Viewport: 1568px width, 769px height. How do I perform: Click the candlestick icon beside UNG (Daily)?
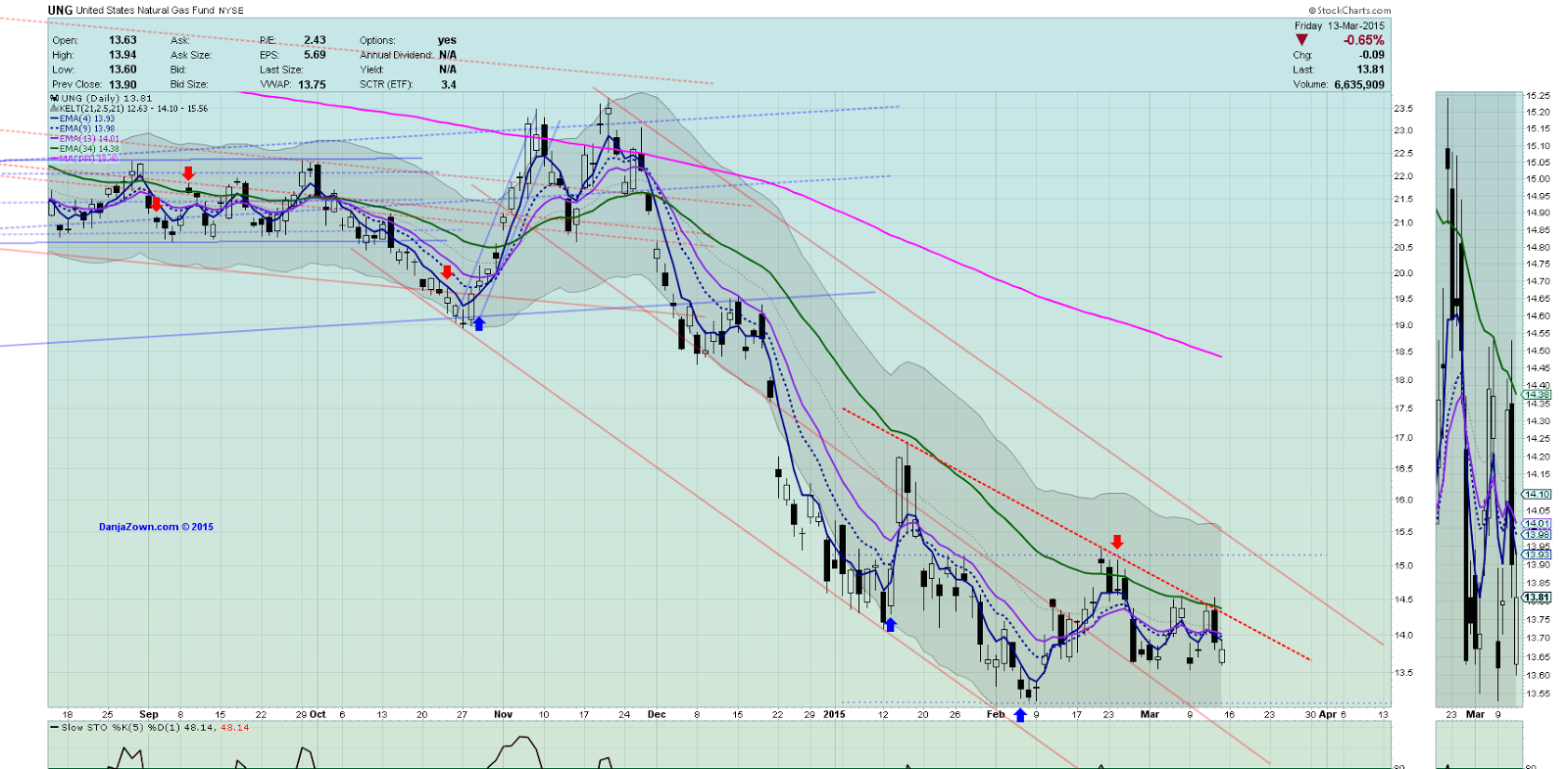[55, 98]
